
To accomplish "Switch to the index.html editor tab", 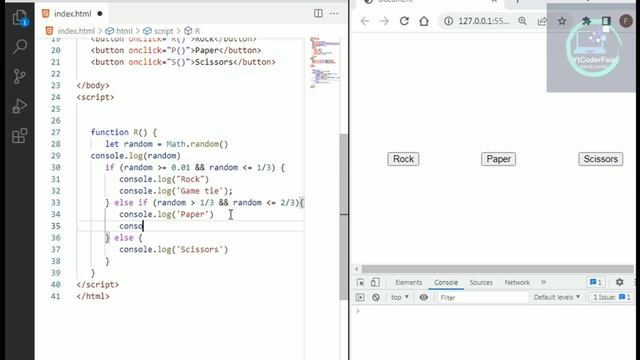I will [72, 13].
